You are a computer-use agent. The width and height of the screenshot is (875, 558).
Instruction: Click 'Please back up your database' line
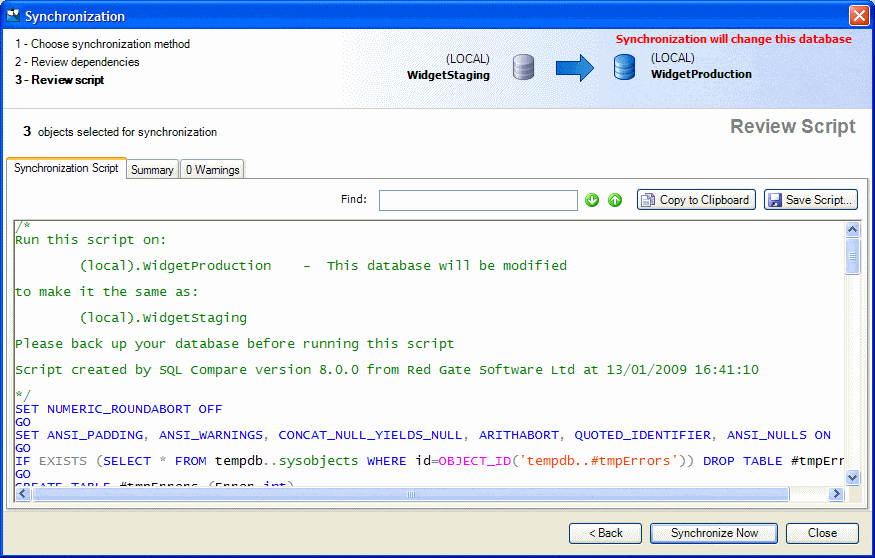[234, 344]
